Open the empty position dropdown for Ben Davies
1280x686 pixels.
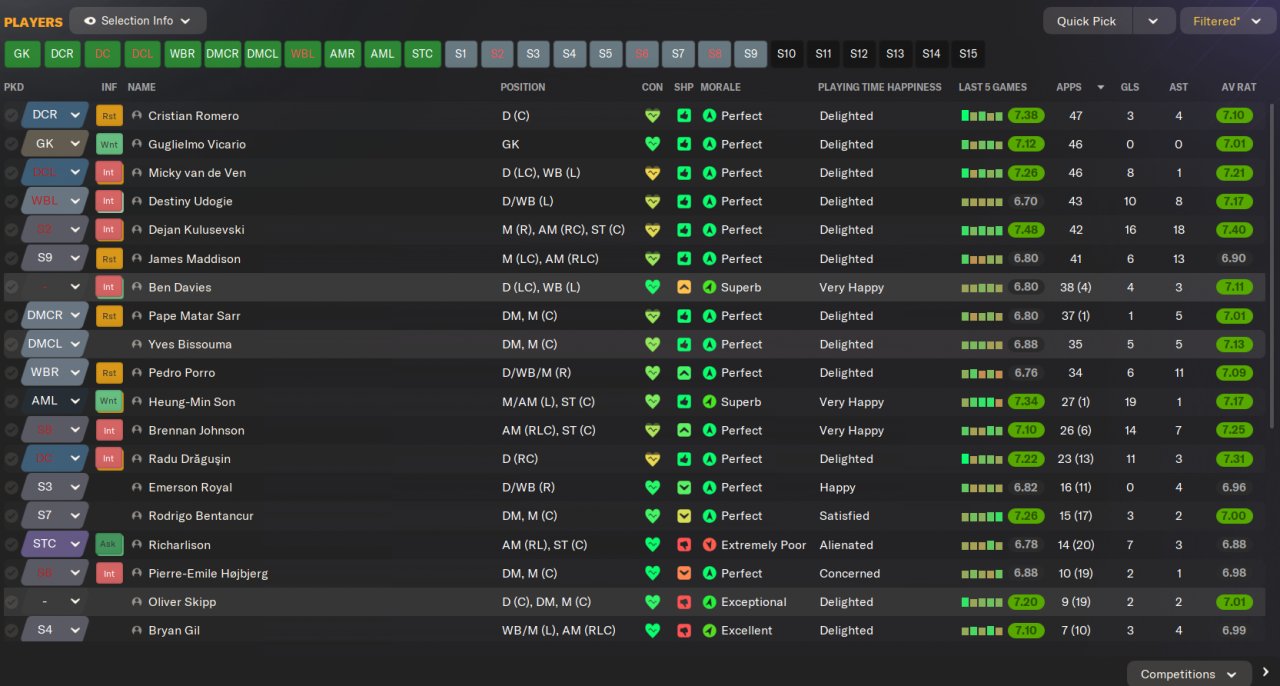[x=56, y=287]
